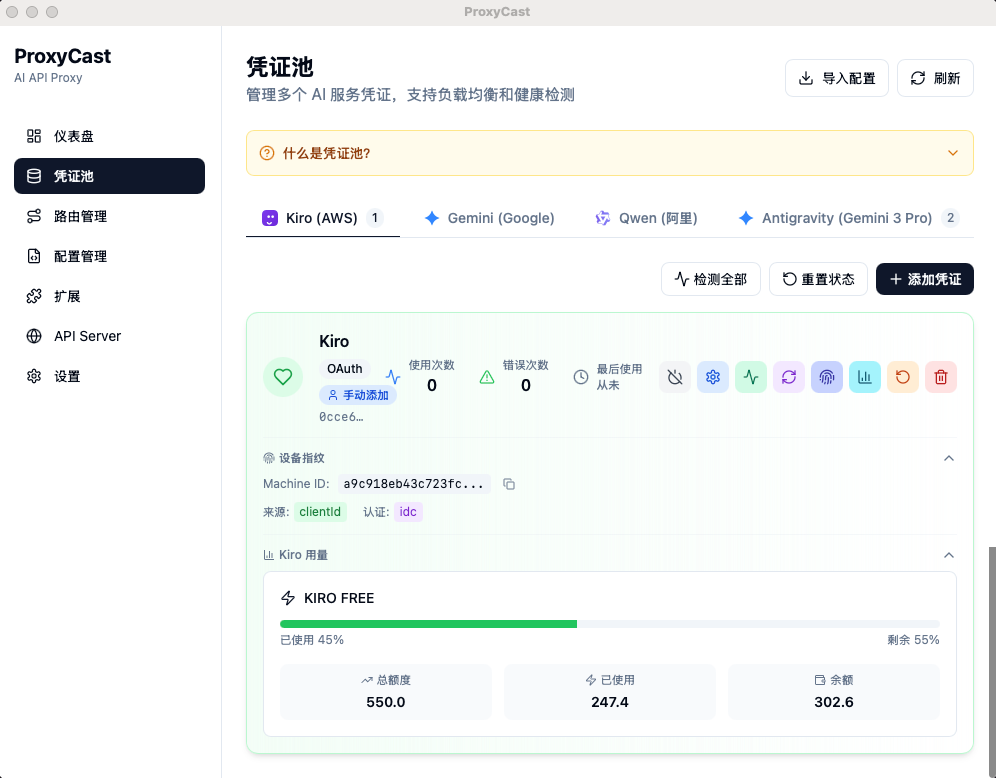Collapse the 设备指纹 section
The width and height of the screenshot is (996, 778).
(949, 458)
